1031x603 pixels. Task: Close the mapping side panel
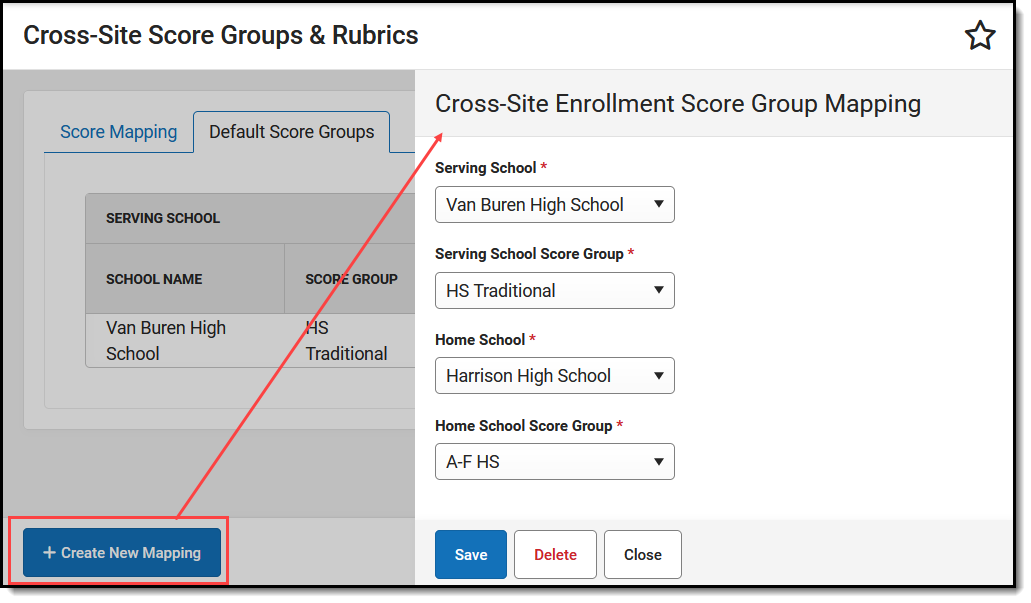[x=642, y=554]
